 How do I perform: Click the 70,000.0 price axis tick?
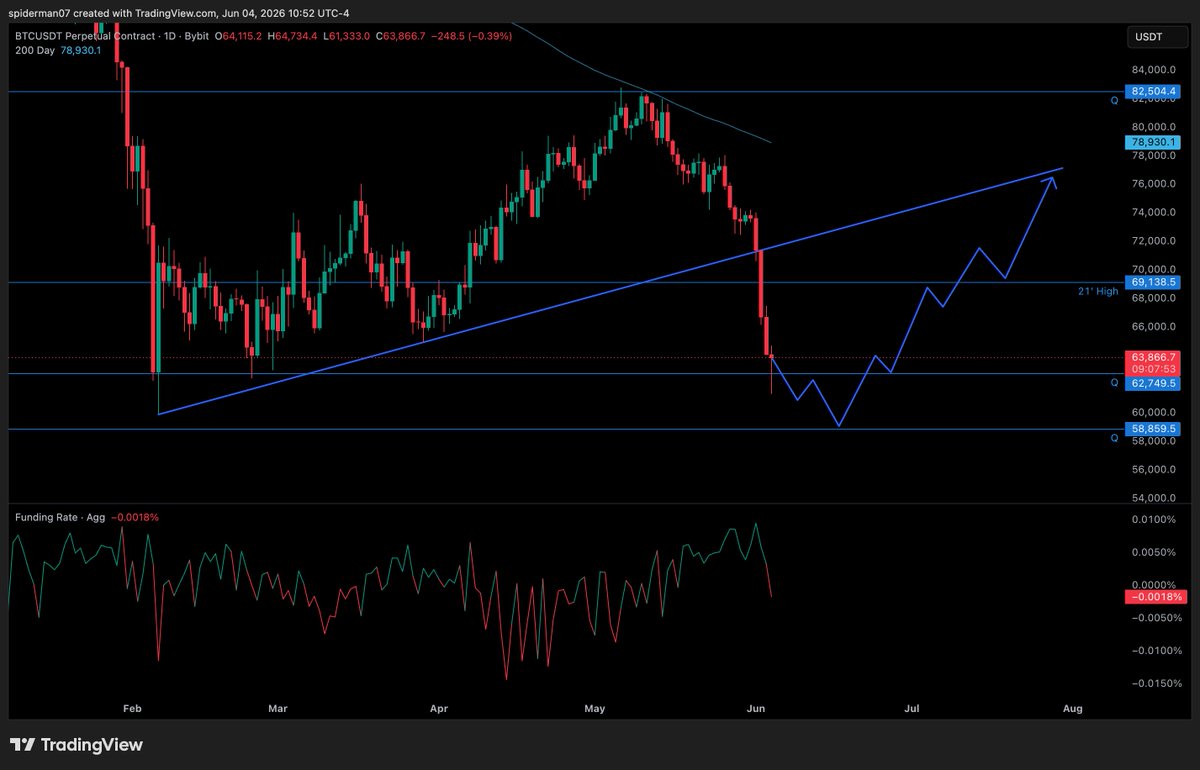pyautogui.click(x=1153, y=270)
